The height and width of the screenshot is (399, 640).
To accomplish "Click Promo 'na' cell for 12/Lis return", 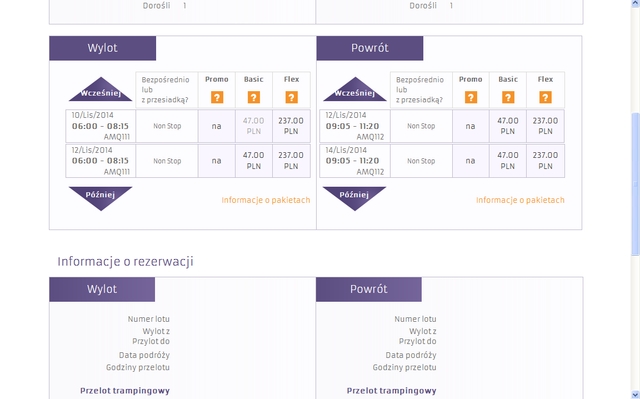I will (471, 126).
